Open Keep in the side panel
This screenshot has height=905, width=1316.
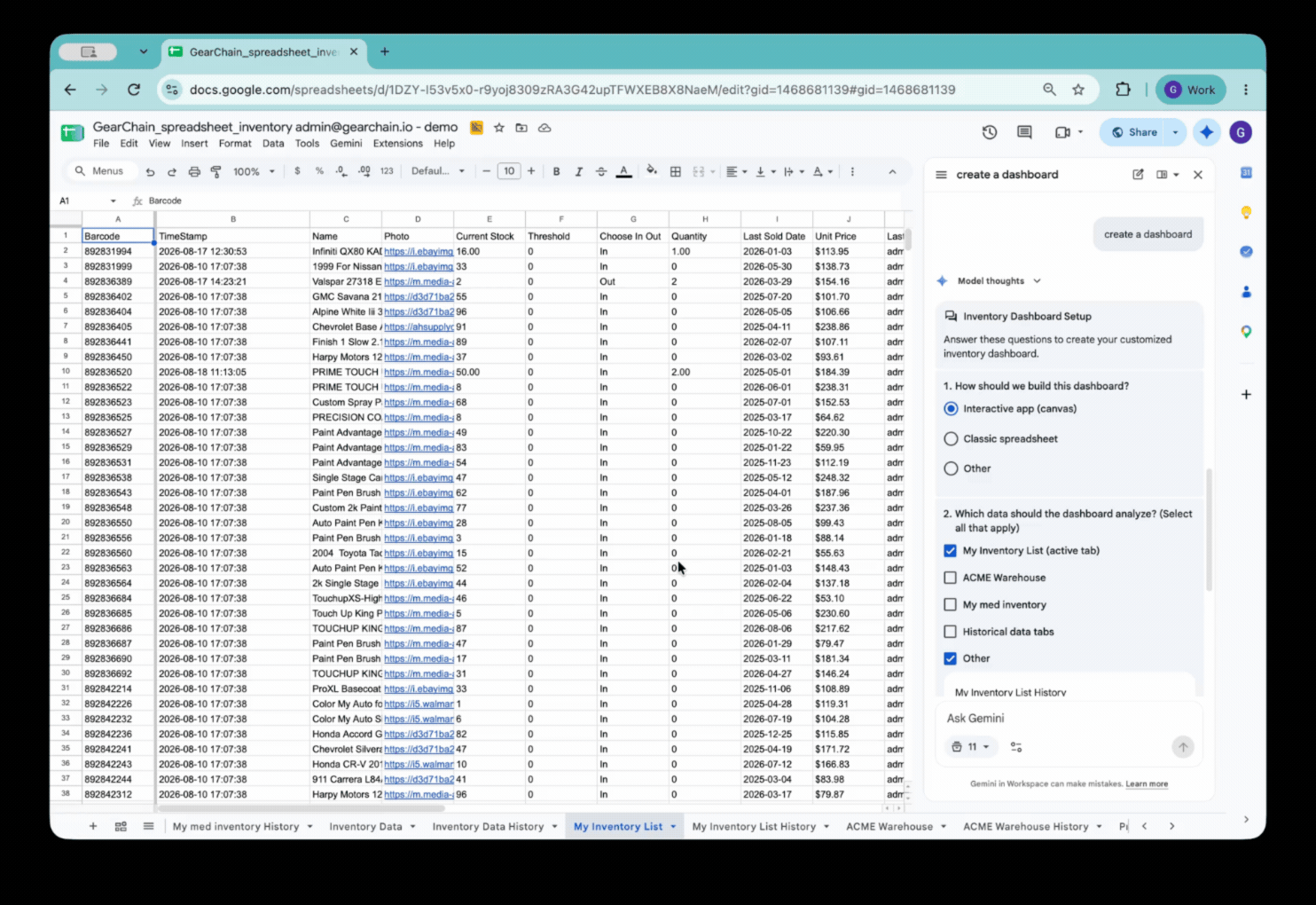[1246, 212]
